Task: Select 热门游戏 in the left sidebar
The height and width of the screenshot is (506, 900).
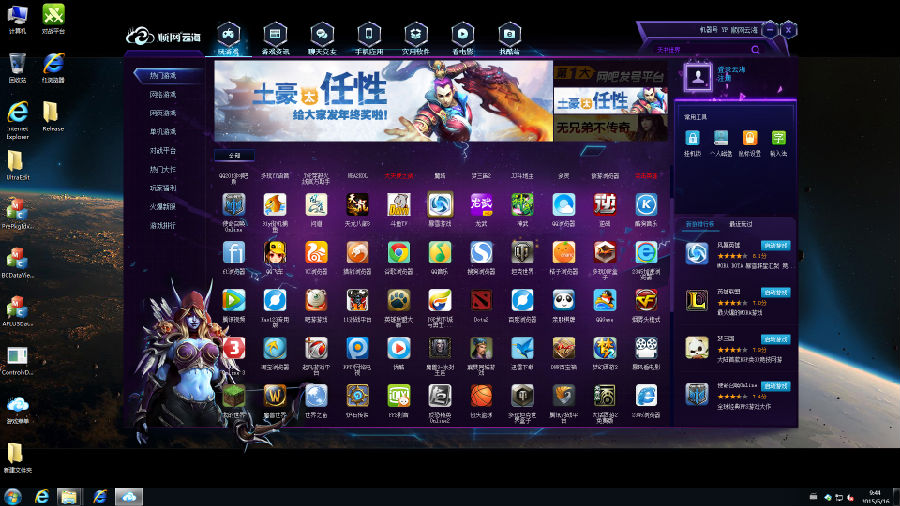Action: coord(164,75)
